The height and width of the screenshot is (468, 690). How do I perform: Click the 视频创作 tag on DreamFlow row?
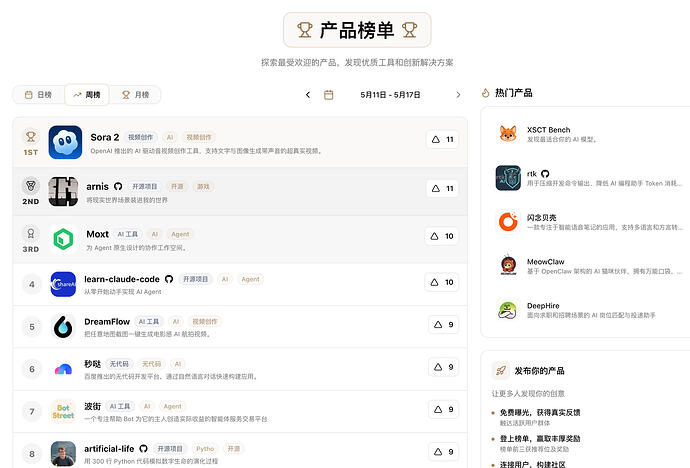pyautogui.click(x=205, y=322)
